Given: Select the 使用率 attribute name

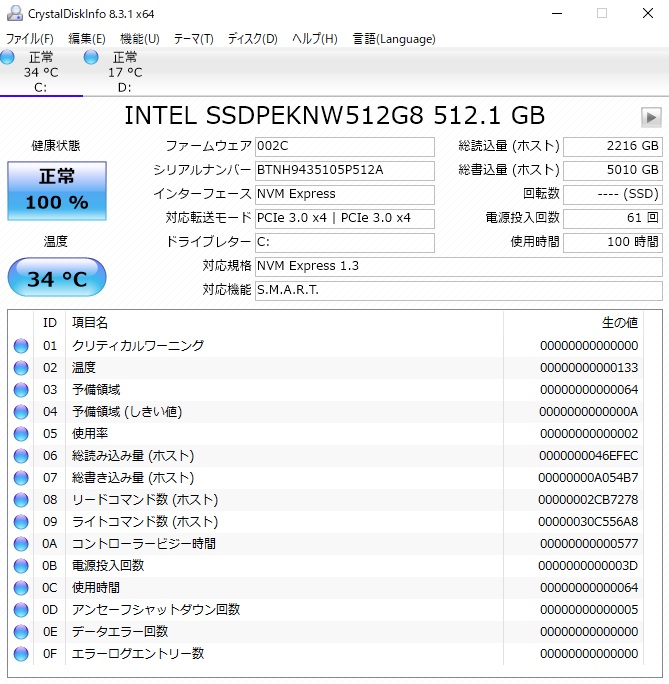Looking at the screenshot, I should (x=90, y=434).
